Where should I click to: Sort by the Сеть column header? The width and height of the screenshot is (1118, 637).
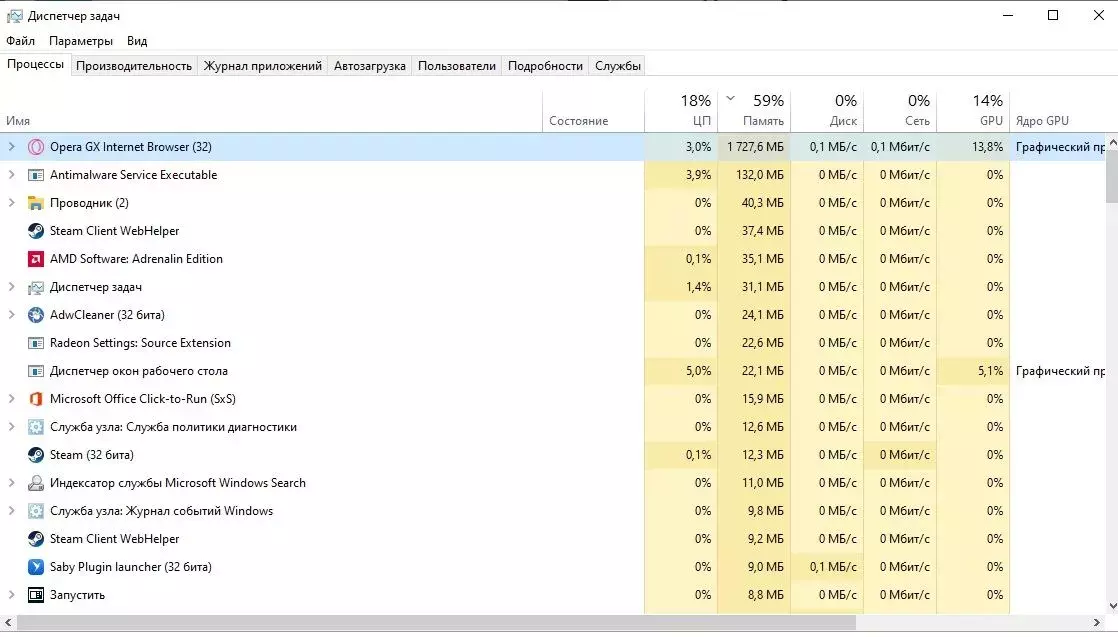coord(901,112)
